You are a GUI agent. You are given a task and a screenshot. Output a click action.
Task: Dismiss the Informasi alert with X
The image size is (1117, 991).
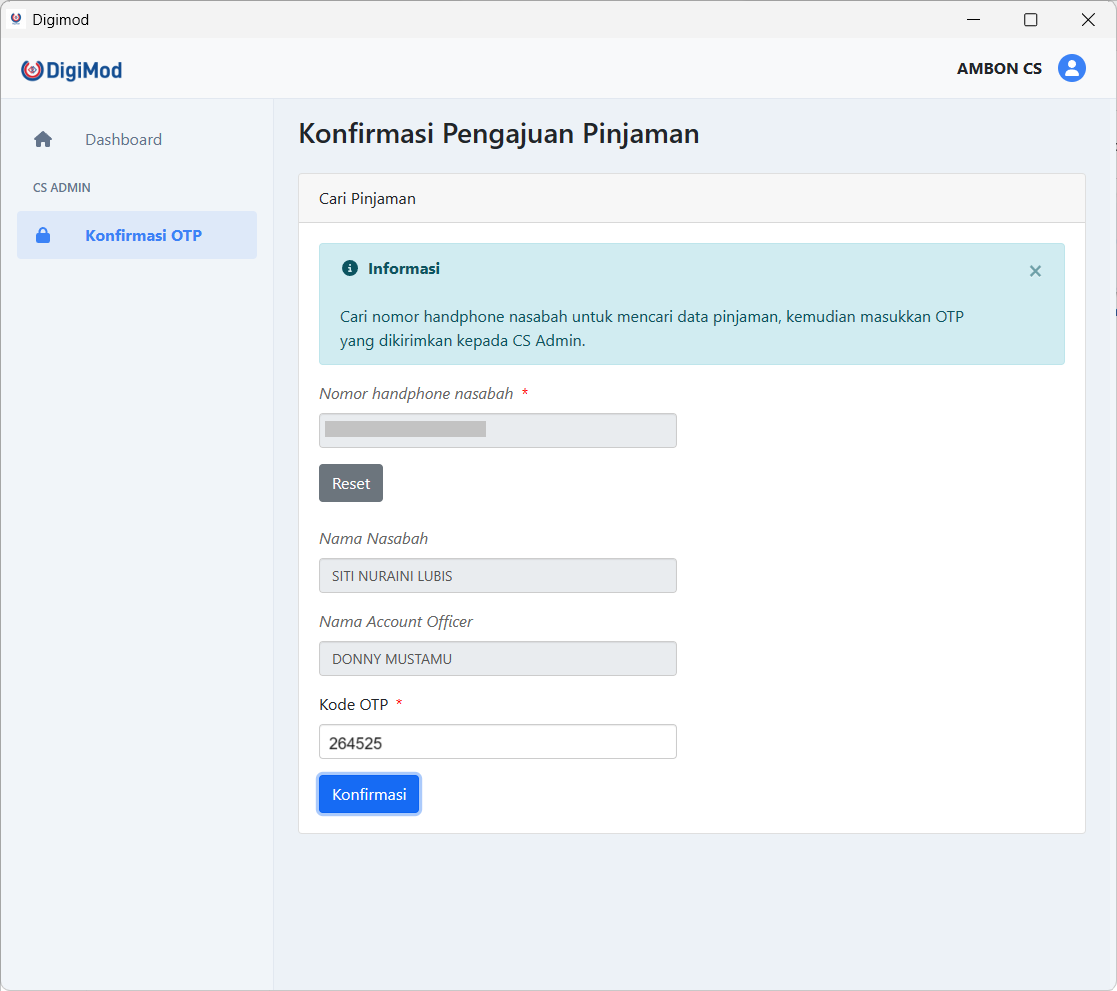[x=1035, y=271]
